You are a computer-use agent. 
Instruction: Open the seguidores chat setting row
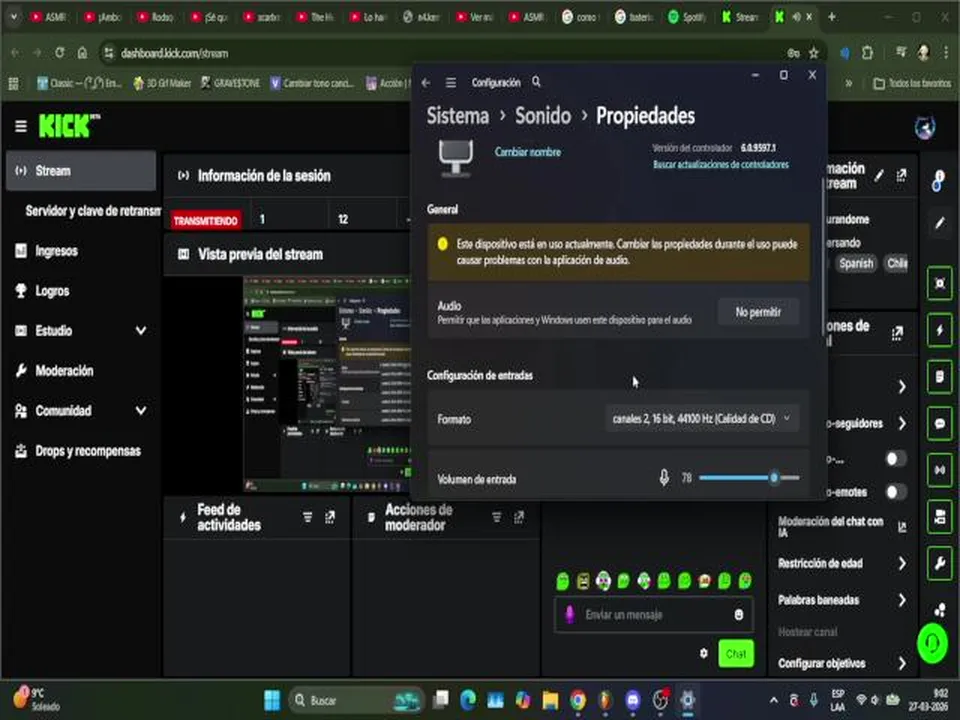coord(868,423)
